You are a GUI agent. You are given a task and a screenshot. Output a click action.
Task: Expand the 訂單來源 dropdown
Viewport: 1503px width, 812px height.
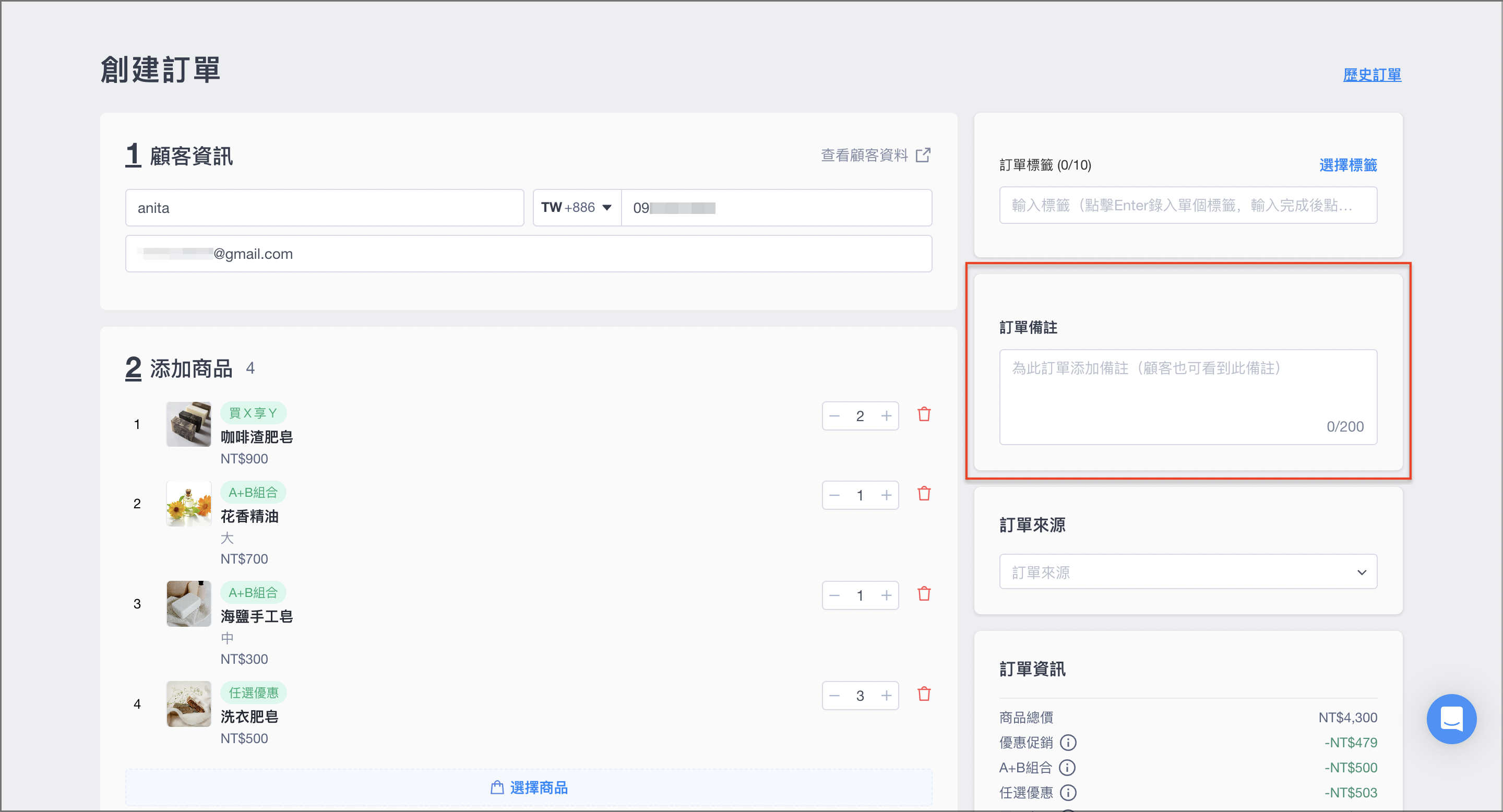[1188, 571]
